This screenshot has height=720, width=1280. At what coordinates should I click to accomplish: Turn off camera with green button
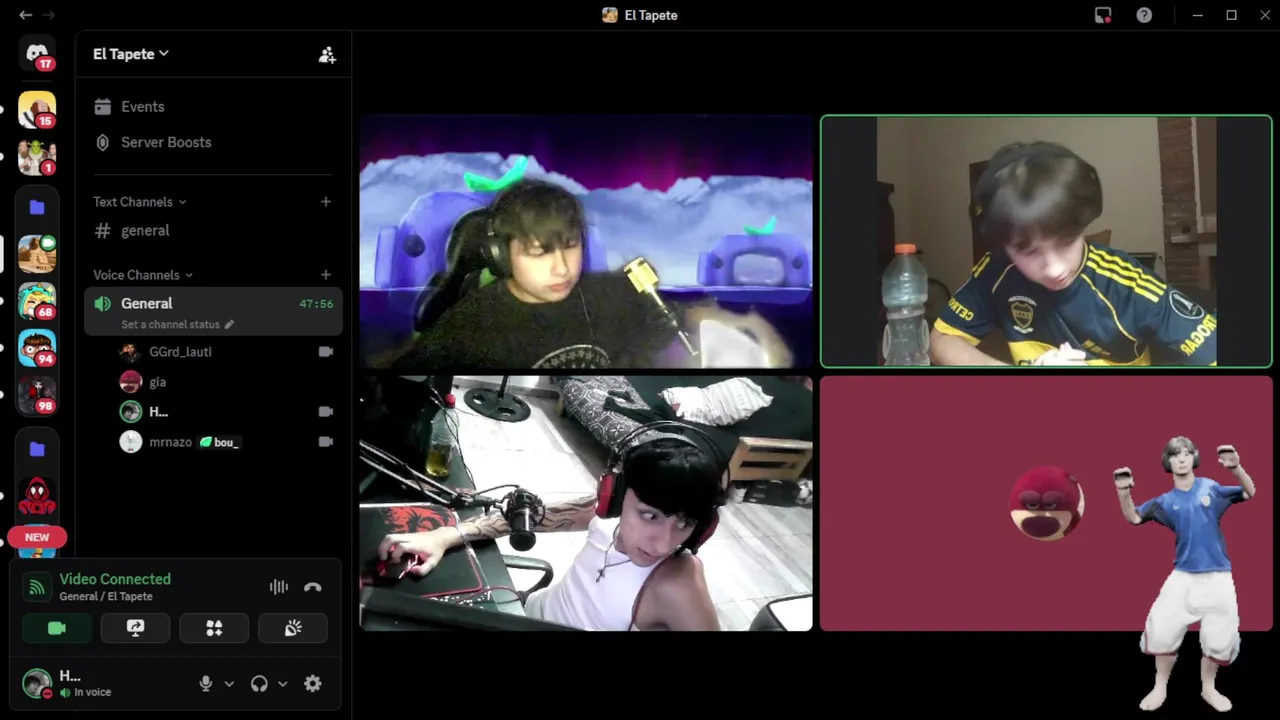point(57,628)
